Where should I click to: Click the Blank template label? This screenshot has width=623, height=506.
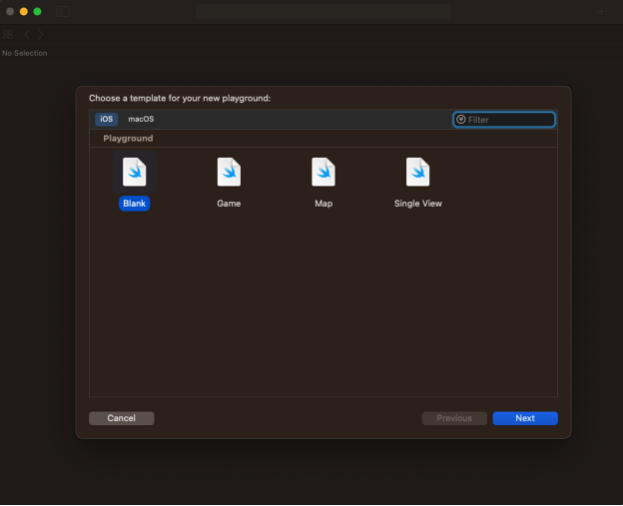[x=134, y=203]
